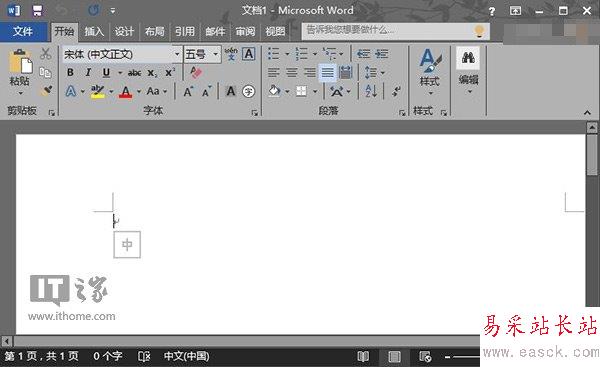This screenshot has height=367, width=600.
Task: Click the lightbulb in Tell Me box
Action: 479,31
